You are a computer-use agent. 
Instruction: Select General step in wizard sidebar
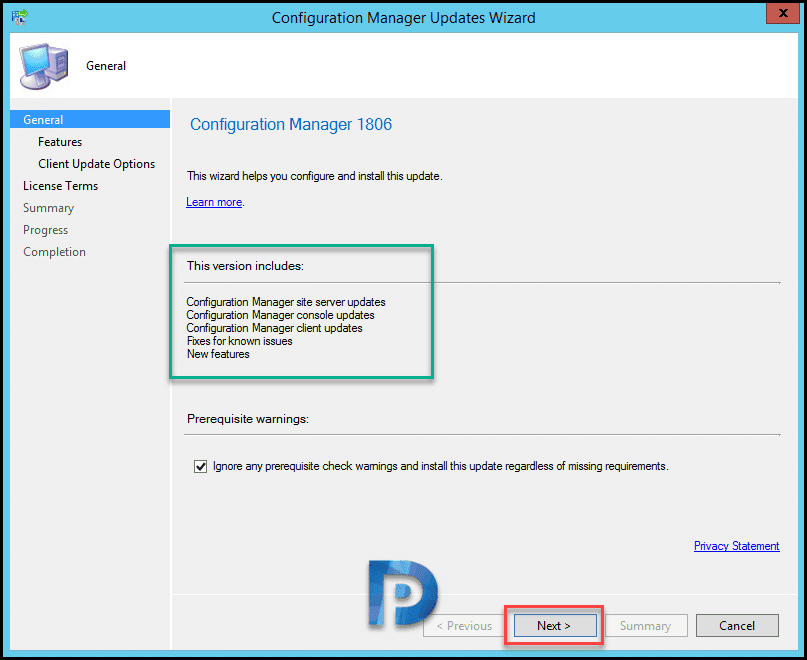click(90, 119)
